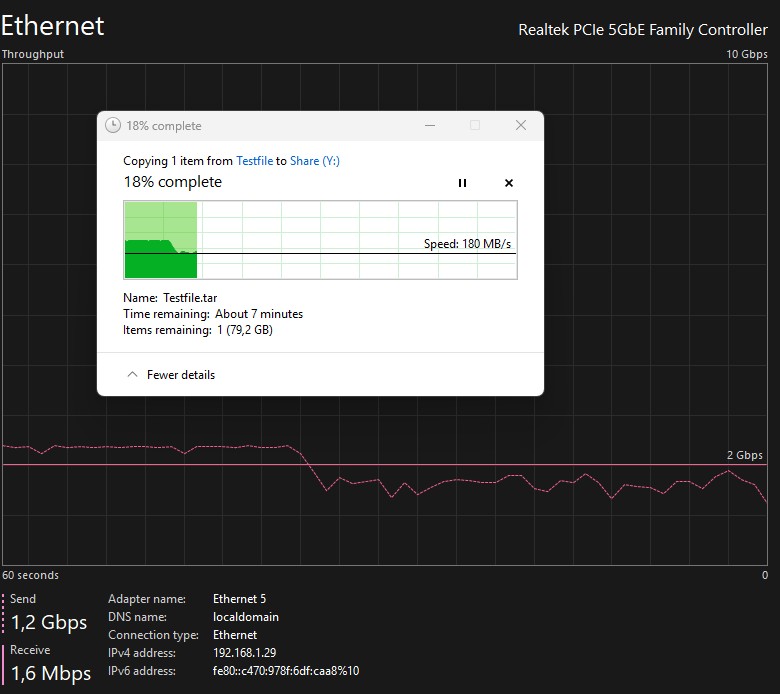
Task: Collapse the dialog via Fewer details chevron
Action: click(x=132, y=375)
